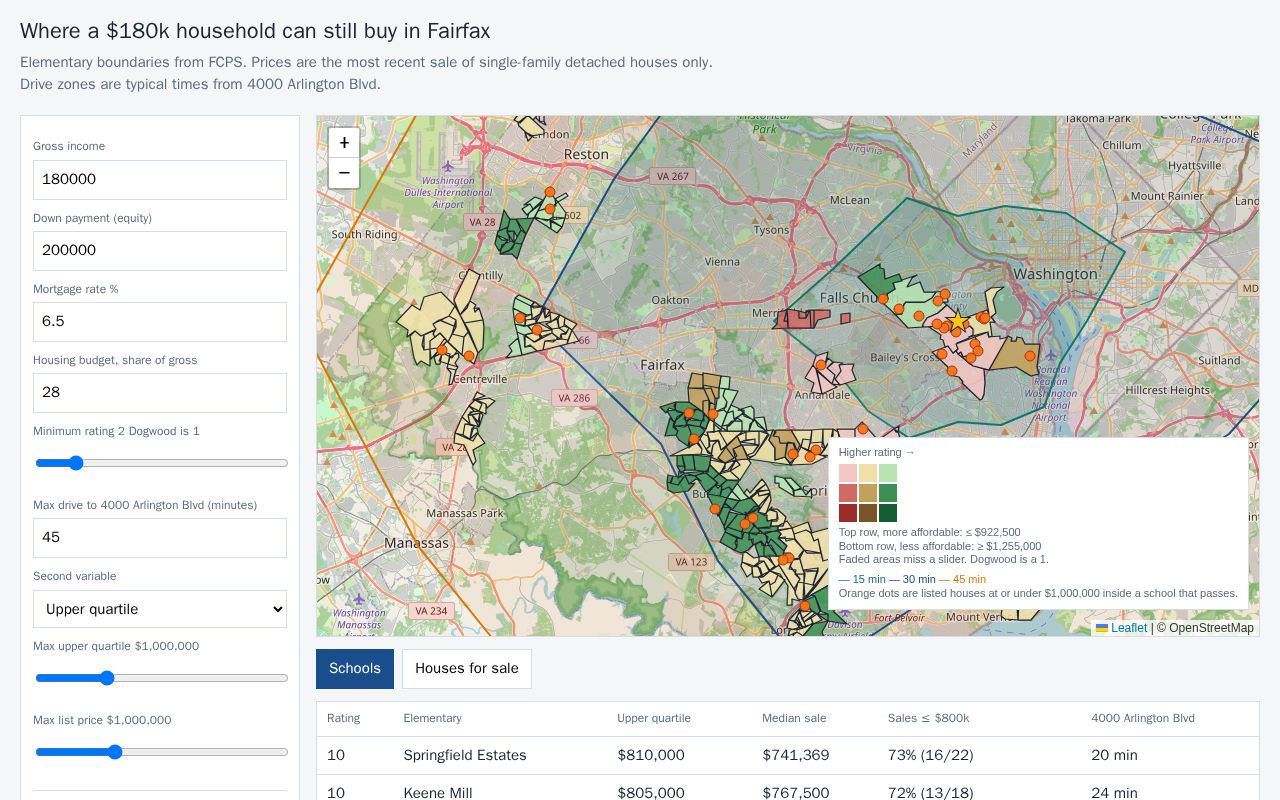1280x800 pixels.
Task: Focus the Mortgage rate % field
Action: (x=160, y=322)
